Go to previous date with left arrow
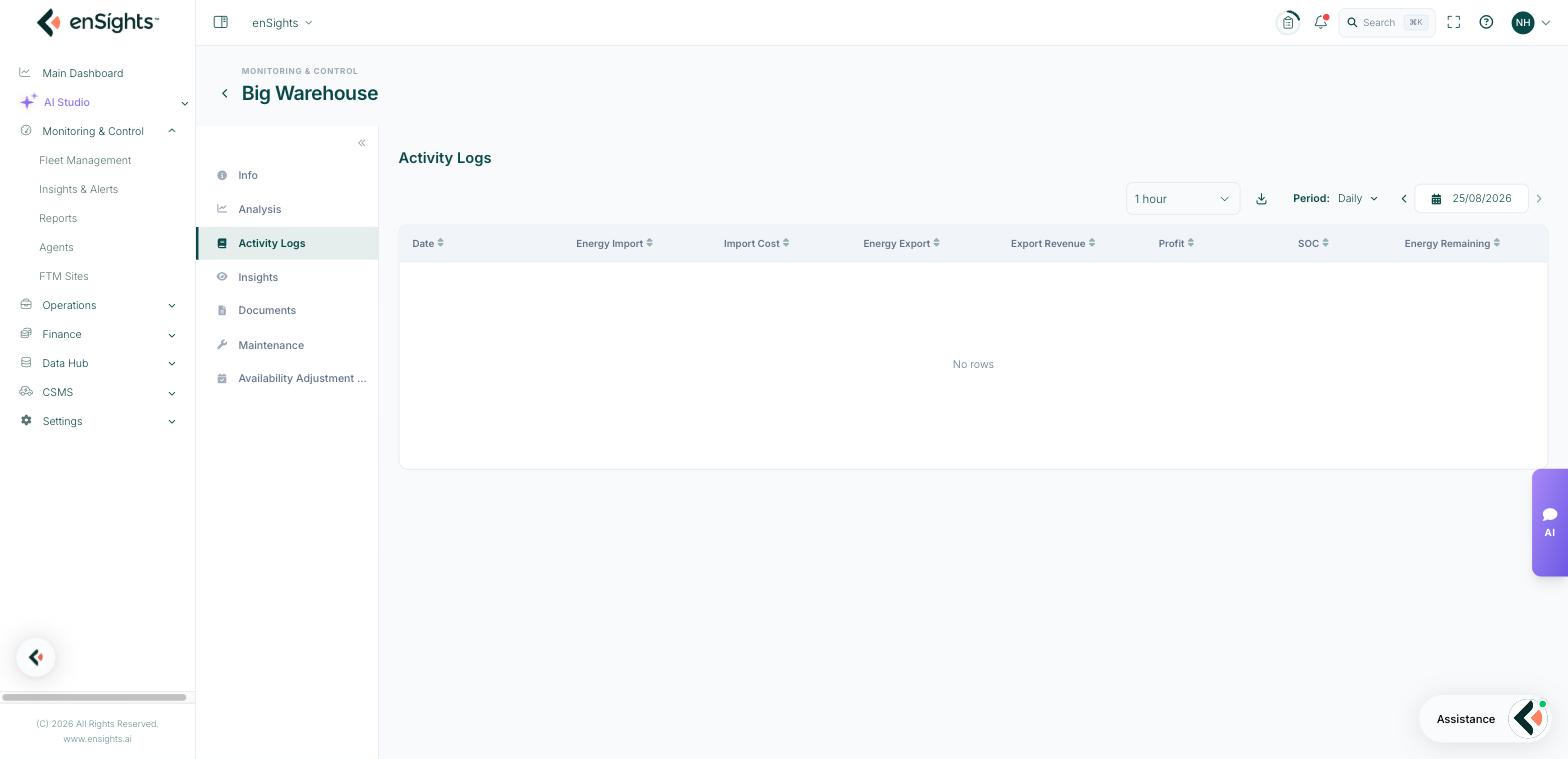Screen dimensions: 1568x759 [1404, 199]
